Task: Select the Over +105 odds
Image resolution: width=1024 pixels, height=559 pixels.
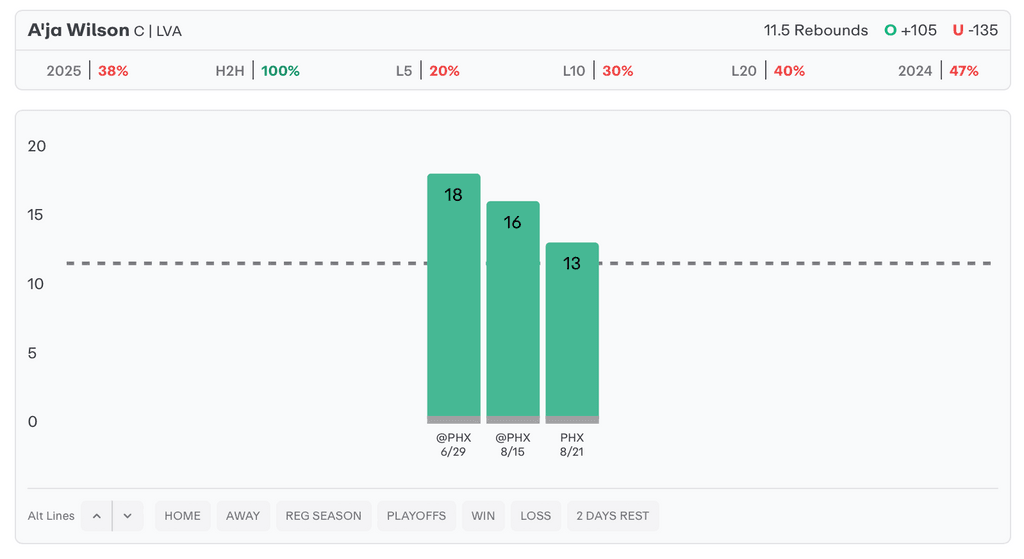Action: pyautogui.click(x=911, y=30)
